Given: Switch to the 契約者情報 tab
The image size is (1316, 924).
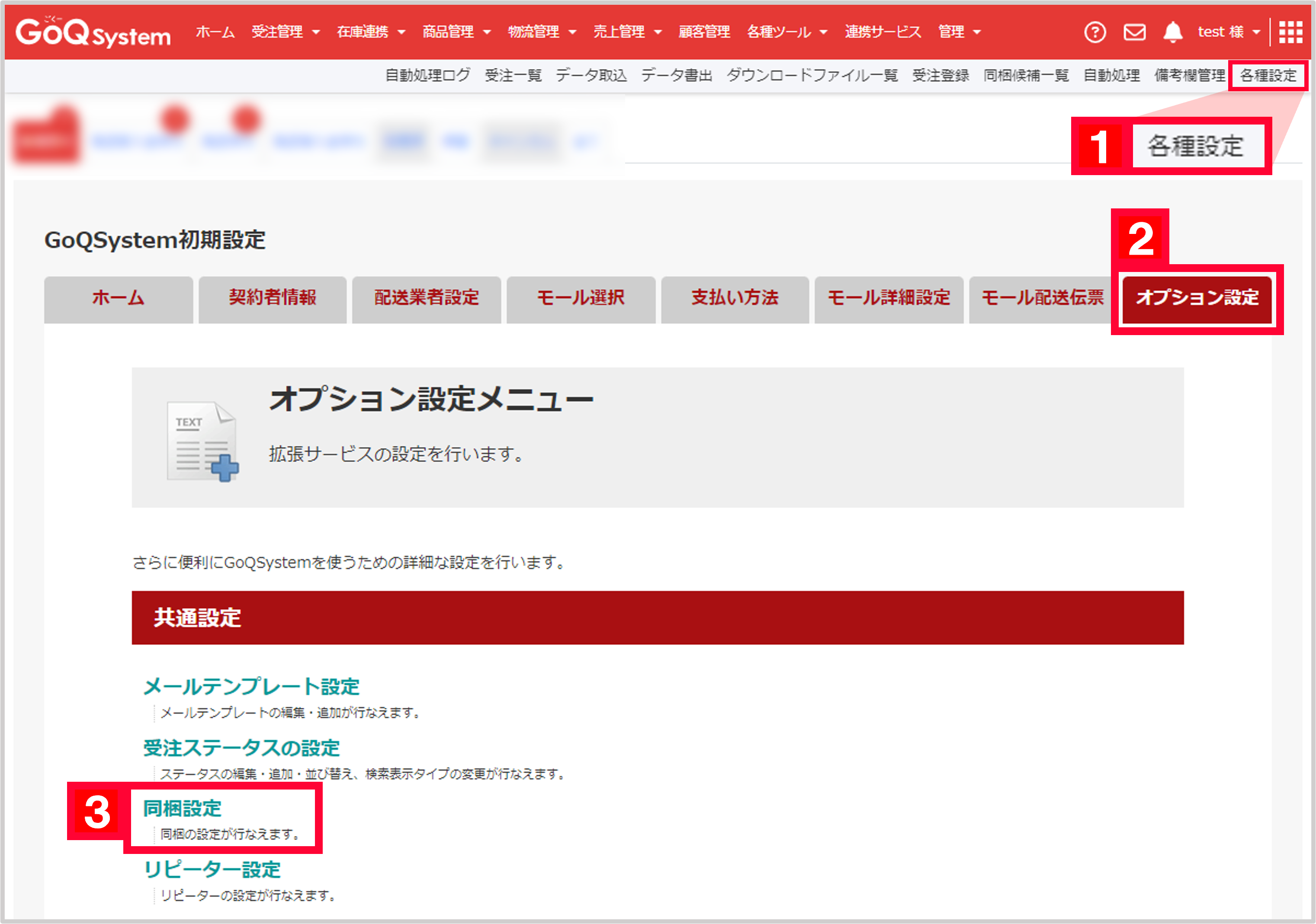Looking at the screenshot, I should (273, 299).
